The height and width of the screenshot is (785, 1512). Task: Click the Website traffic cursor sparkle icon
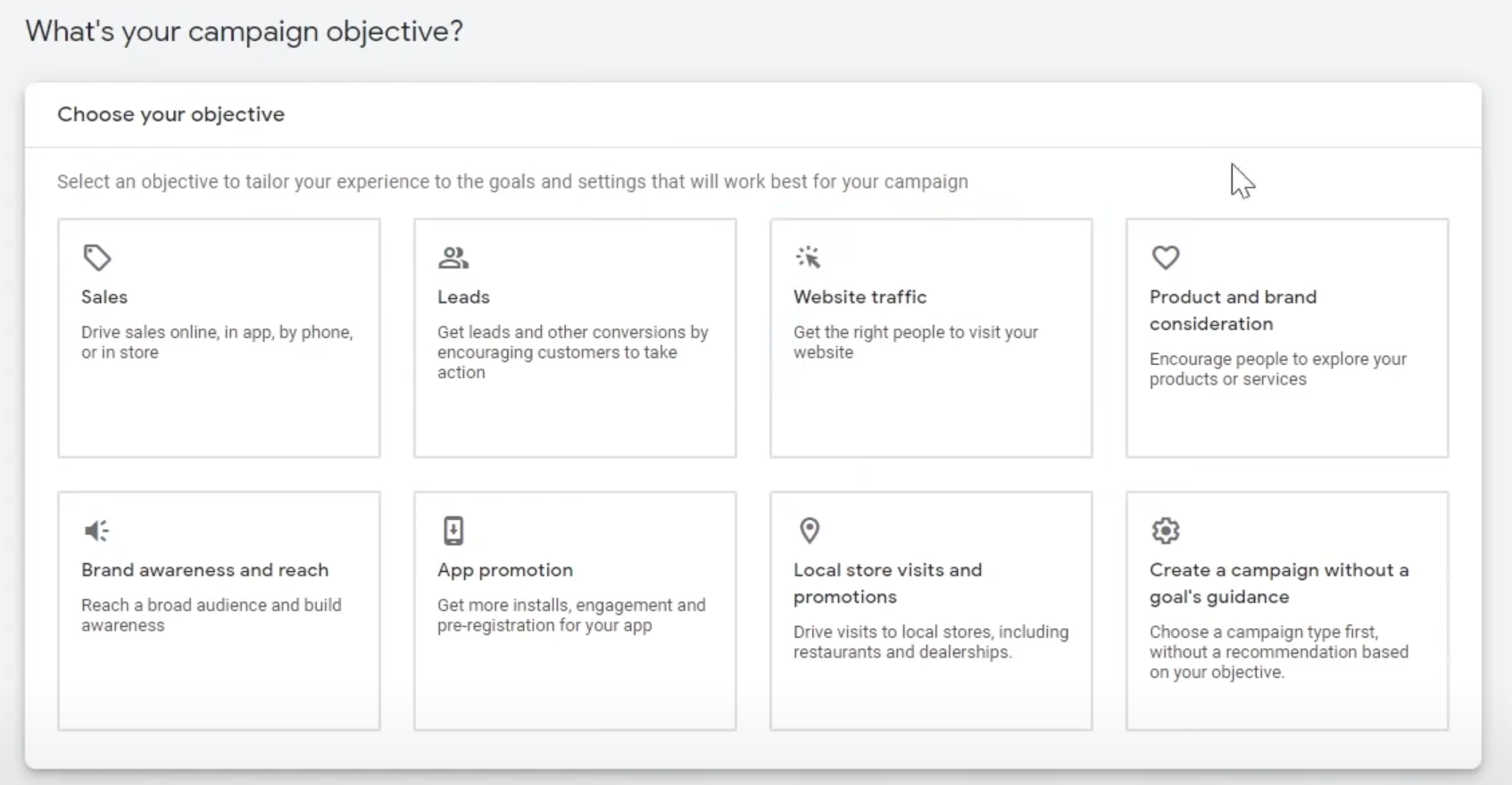[x=809, y=258]
